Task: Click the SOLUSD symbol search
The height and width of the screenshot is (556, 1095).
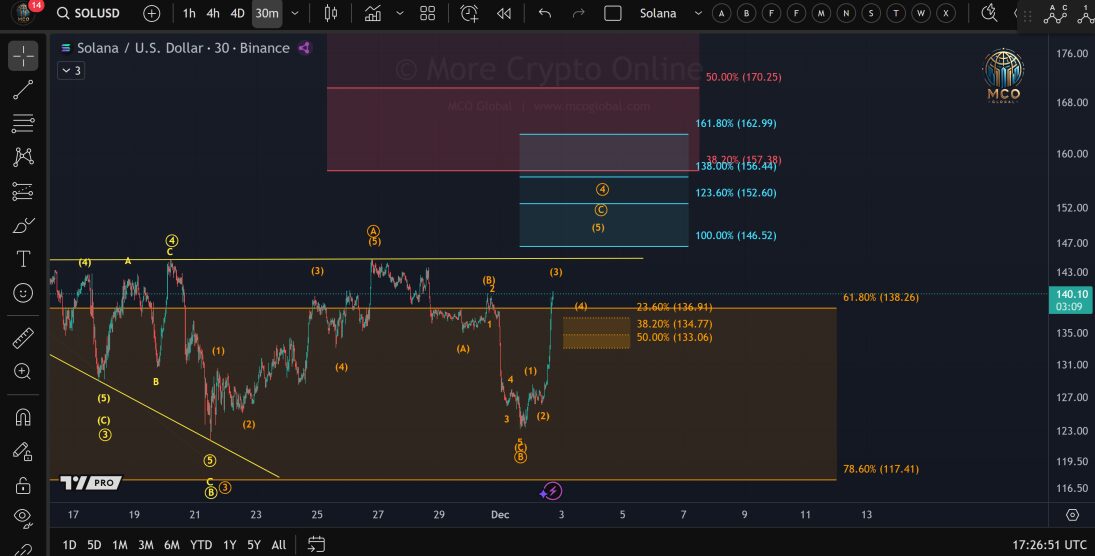Action: pyautogui.click(x=94, y=14)
